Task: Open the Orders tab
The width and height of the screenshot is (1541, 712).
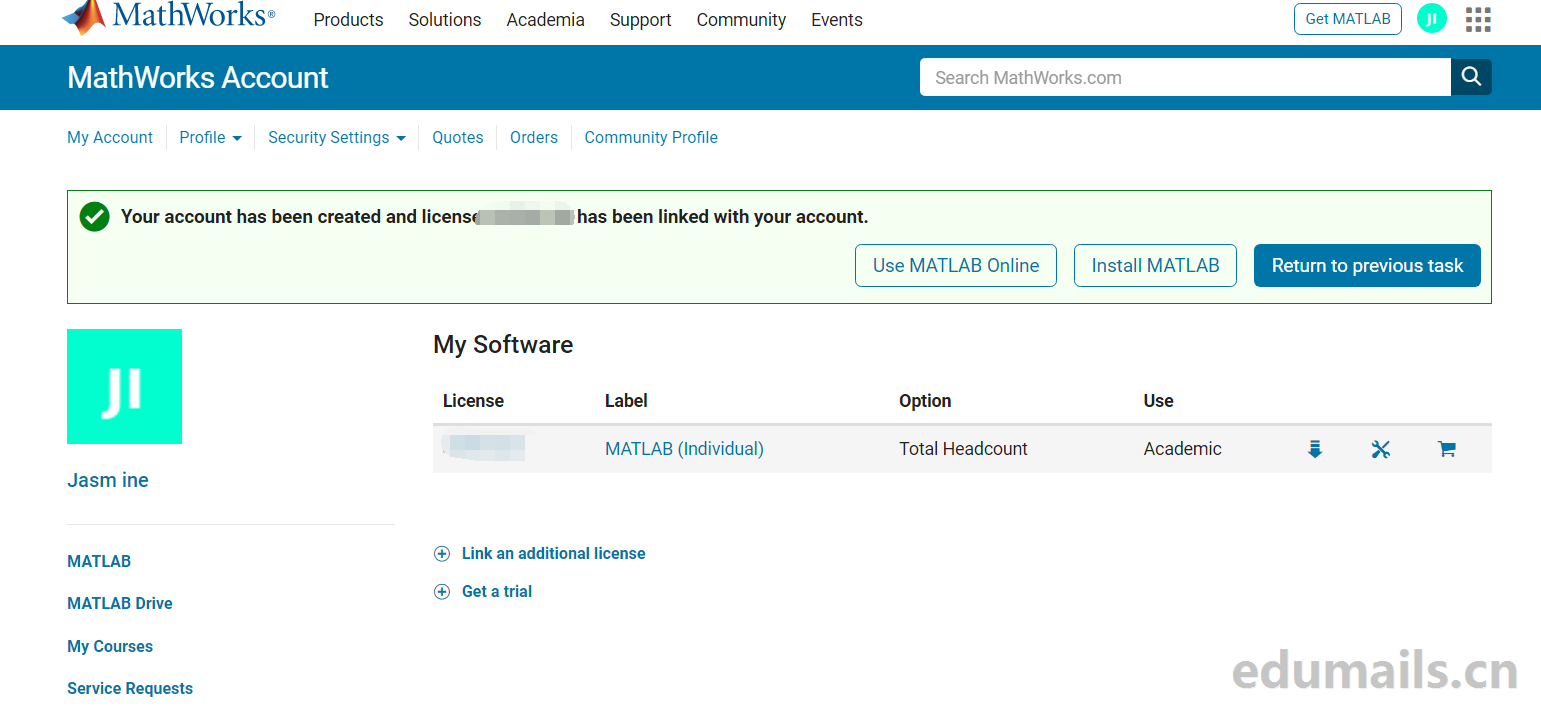Action: click(534, 138)
